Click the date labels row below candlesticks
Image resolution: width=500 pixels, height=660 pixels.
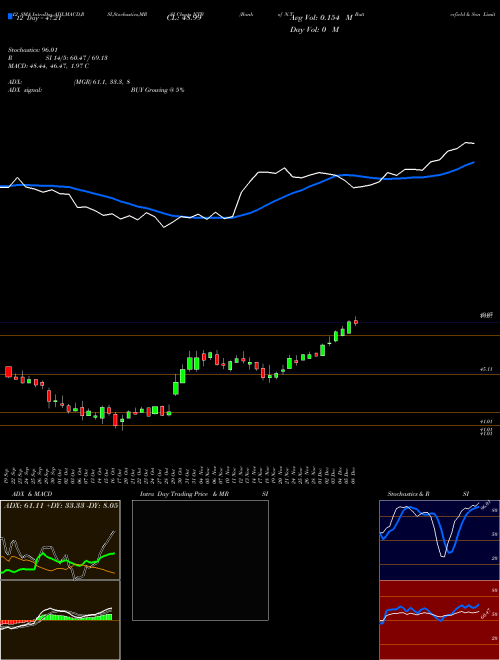pyautogui.click(x=182, y=475)
